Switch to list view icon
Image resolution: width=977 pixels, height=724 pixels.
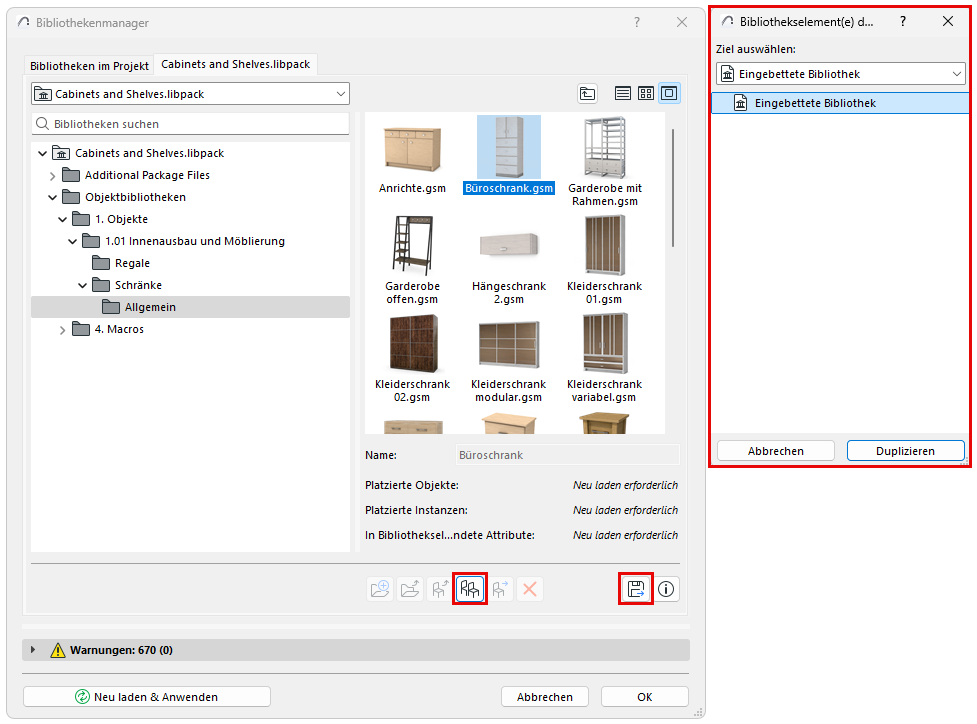622,93
